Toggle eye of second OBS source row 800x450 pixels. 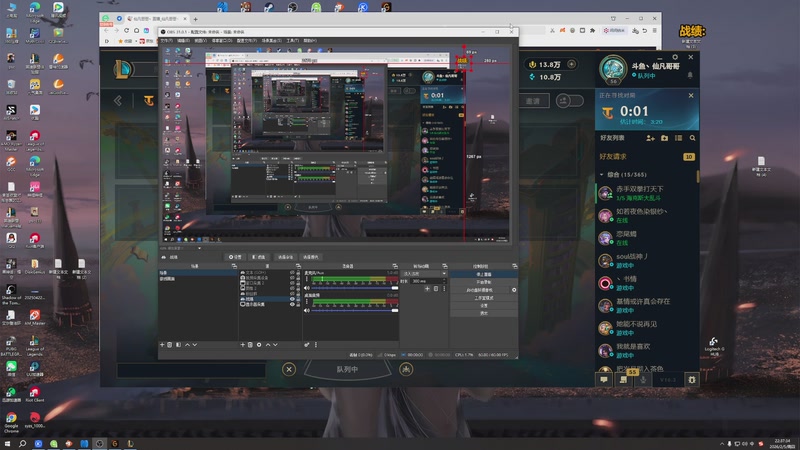click(x=292, y=278)
